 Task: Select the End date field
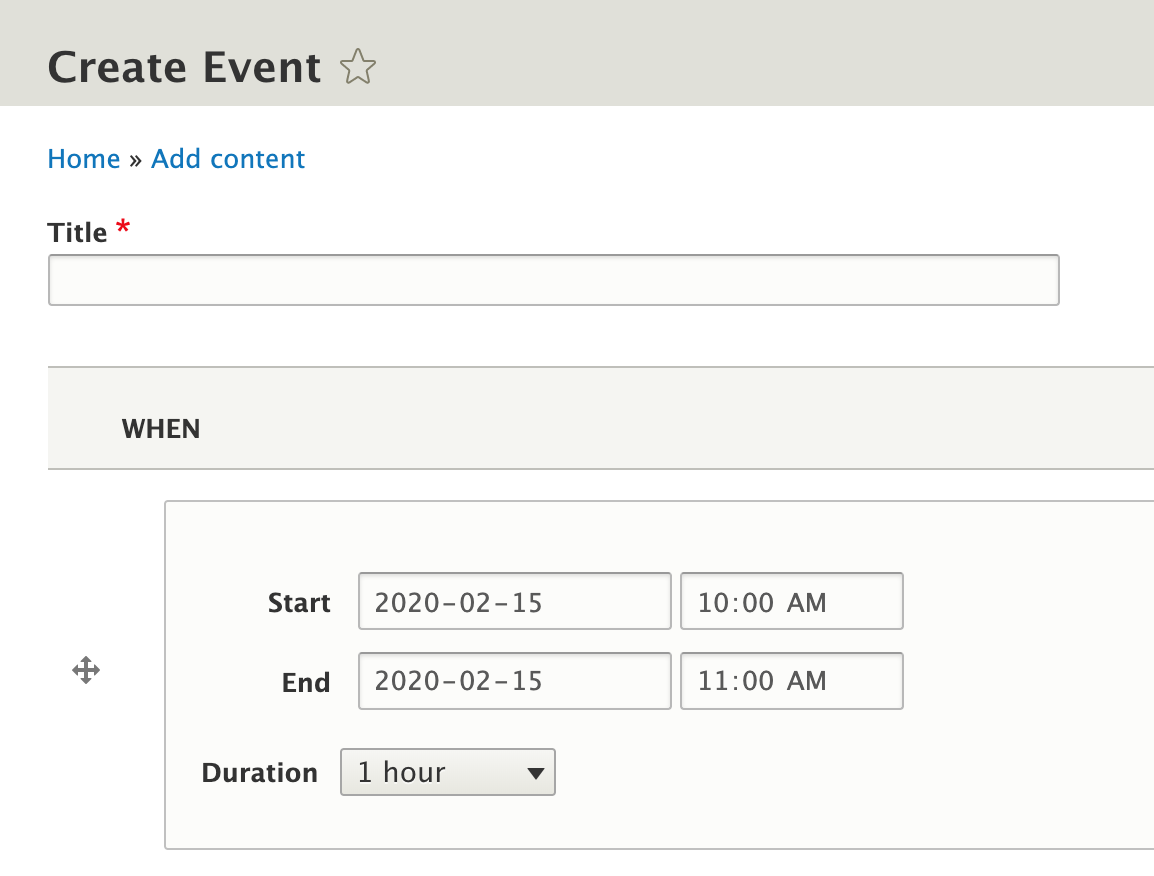(x=514, y=681)
